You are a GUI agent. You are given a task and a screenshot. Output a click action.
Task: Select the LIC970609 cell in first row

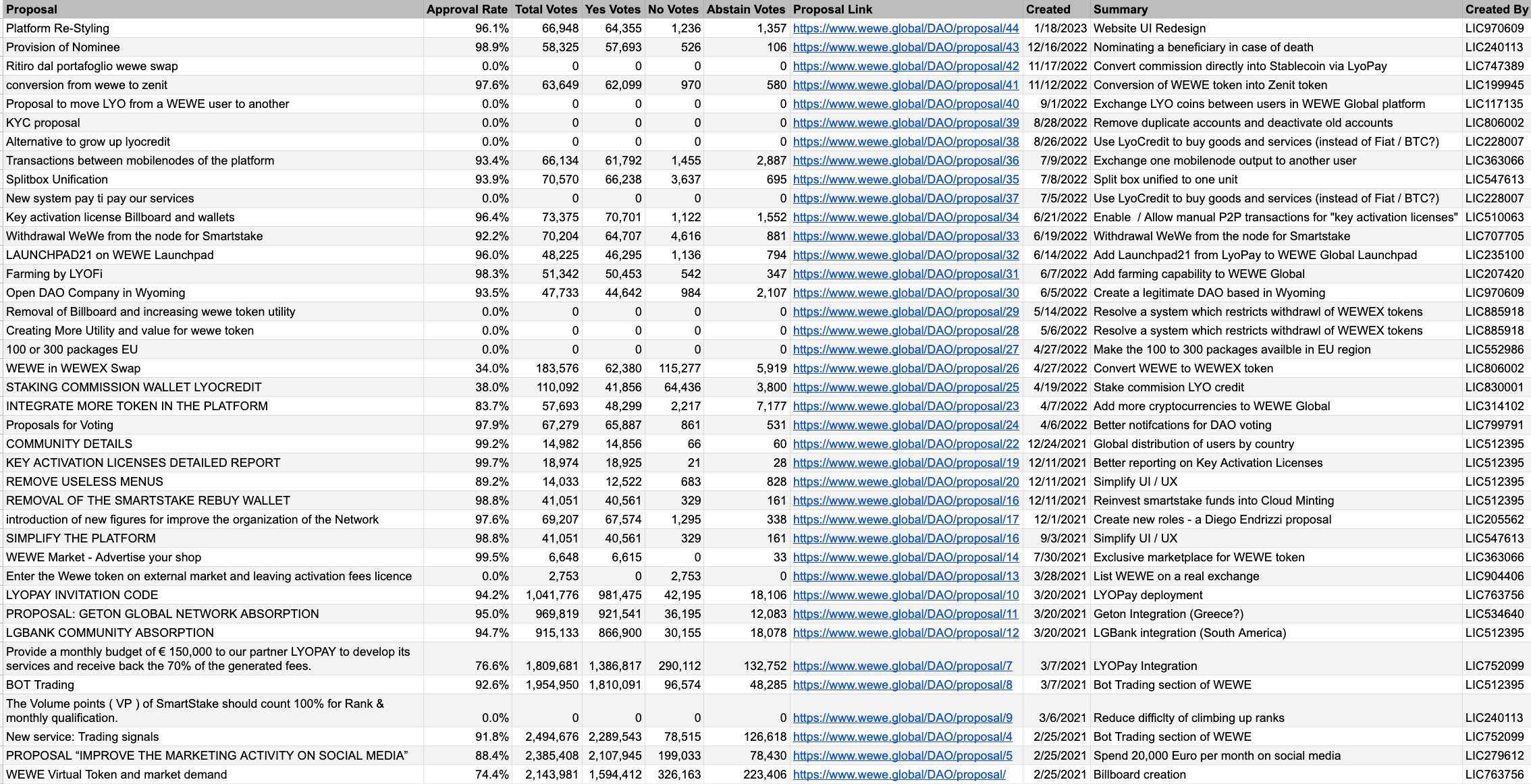pos(1494,28)
